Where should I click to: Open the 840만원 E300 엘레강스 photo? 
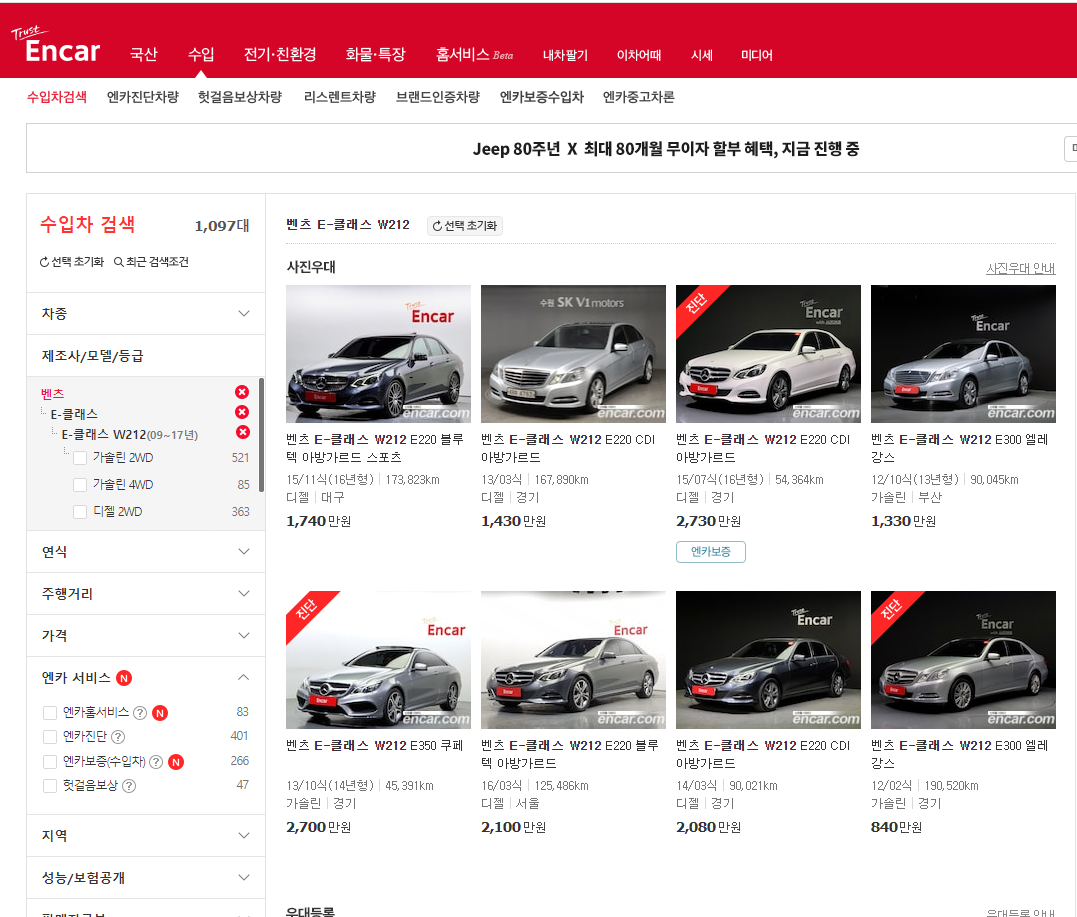tap(964, 660)
